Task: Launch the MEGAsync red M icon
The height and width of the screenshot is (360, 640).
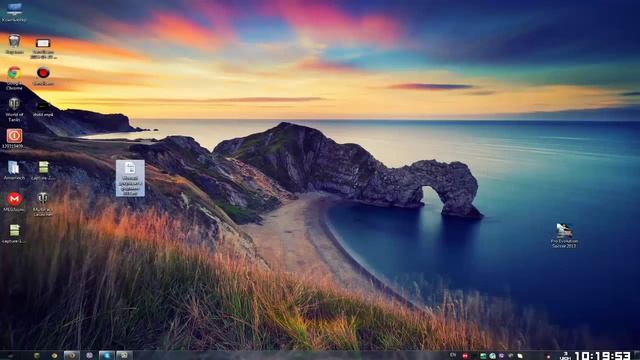Action: pos(14,202)
